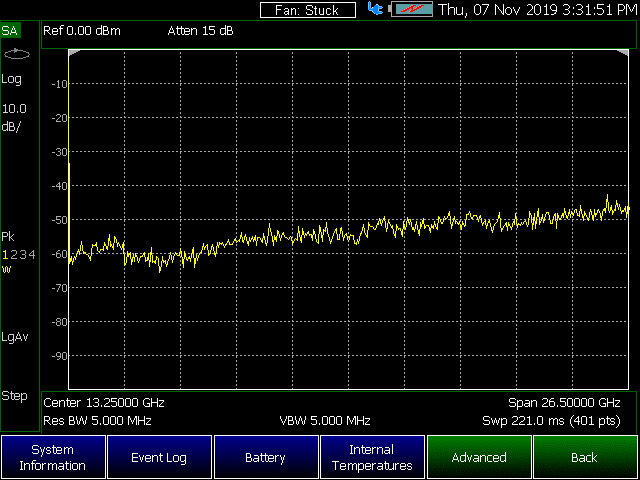The image size is (640, 480).
Task: Select trace number 1
Action: 5,255
